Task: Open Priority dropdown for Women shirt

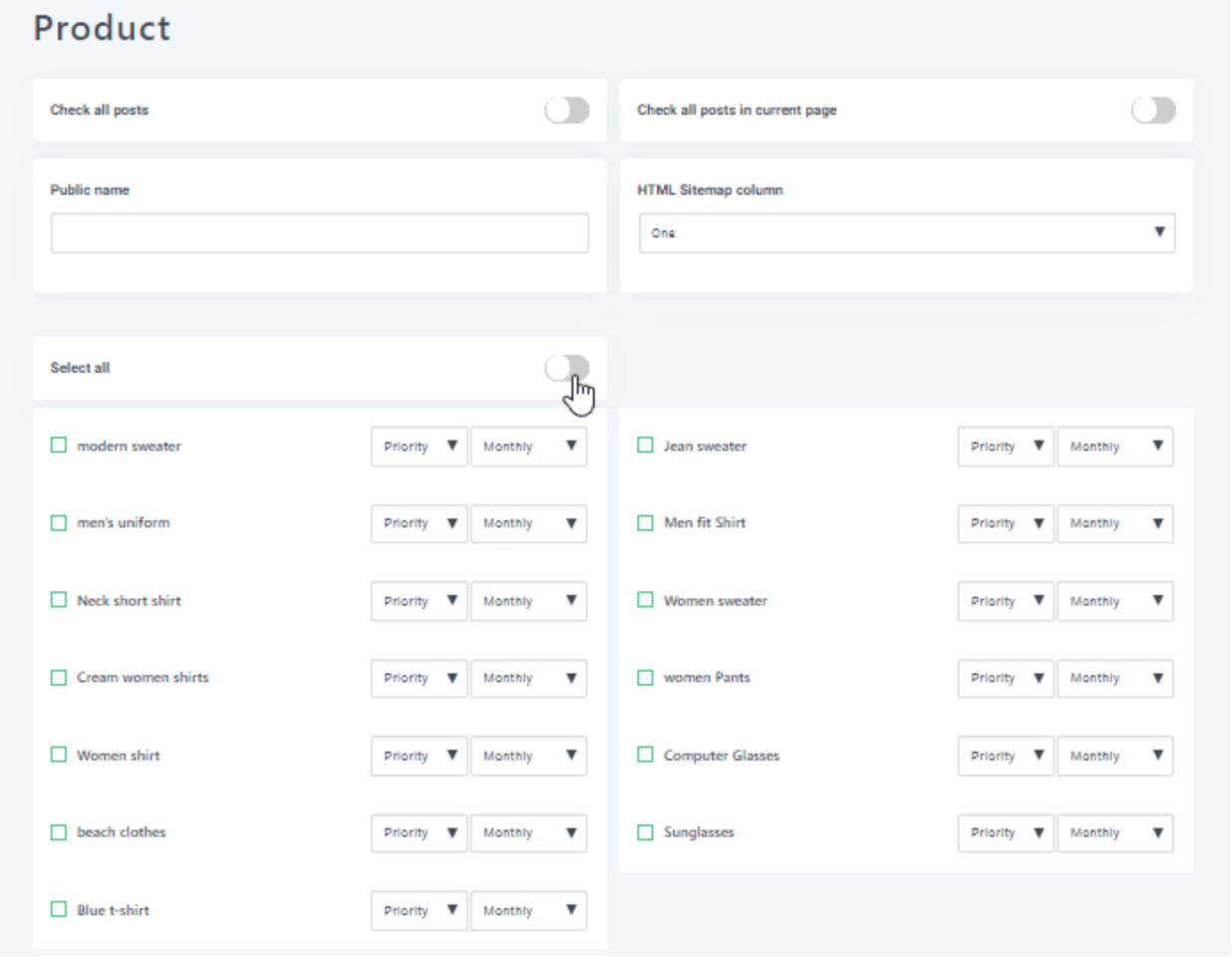Action: click(419, 756)
